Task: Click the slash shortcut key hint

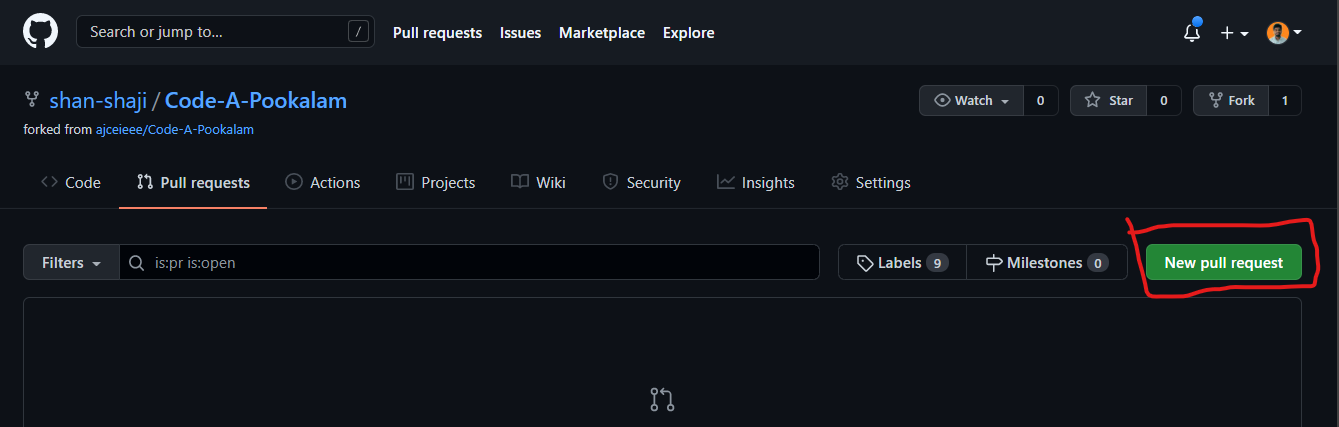Action: point(358,32)
